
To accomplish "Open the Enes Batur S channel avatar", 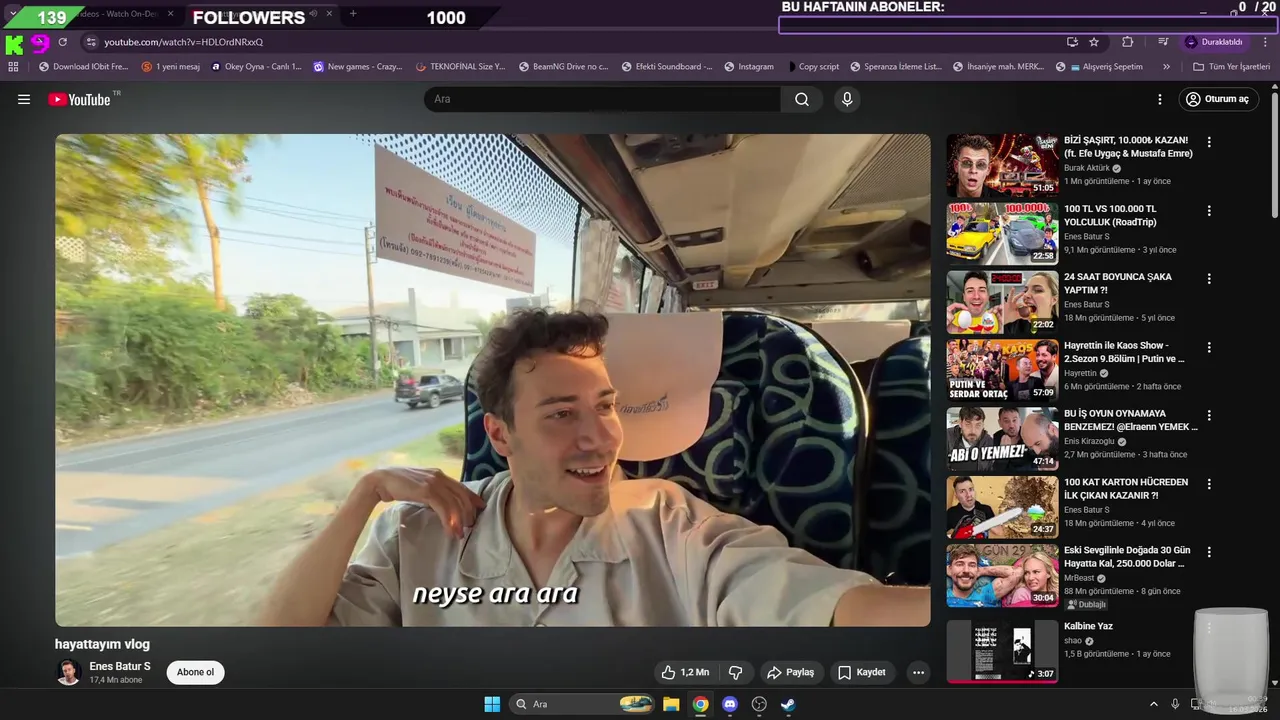I will [x=68, y=672].
